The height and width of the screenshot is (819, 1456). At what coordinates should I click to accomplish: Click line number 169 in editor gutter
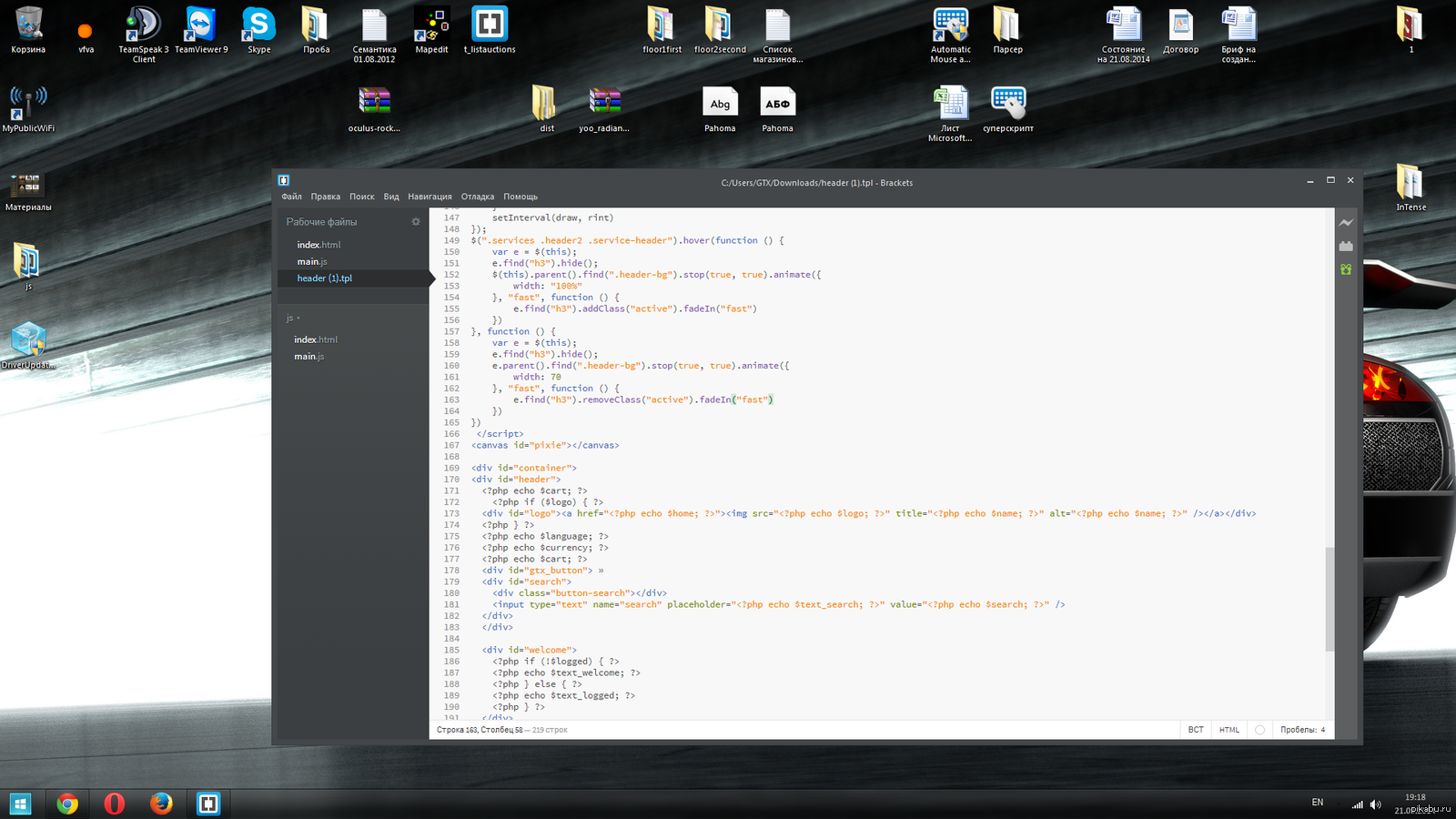[451, 468]
